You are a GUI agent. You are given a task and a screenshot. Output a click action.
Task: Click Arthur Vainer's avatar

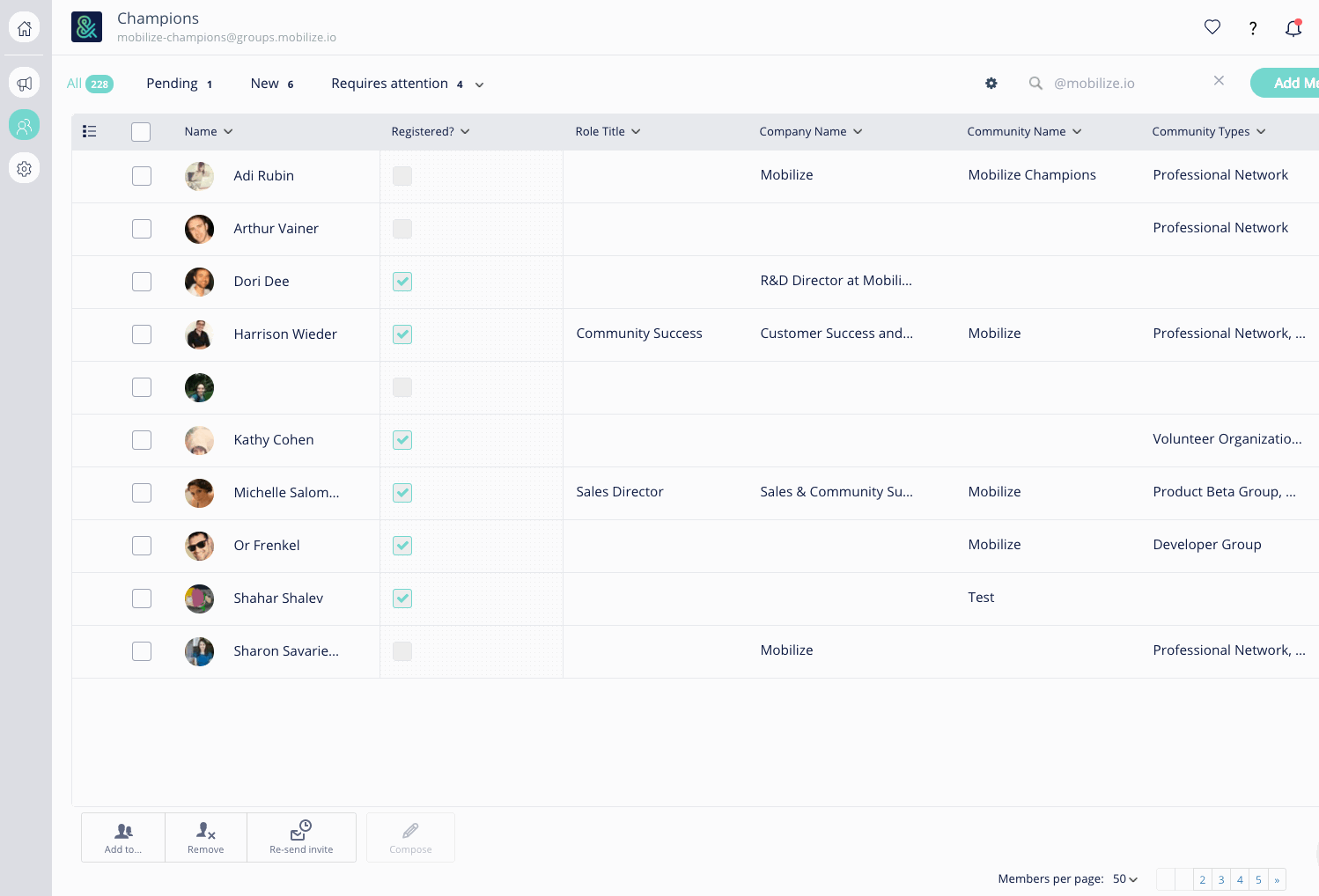tap(199, 229)
